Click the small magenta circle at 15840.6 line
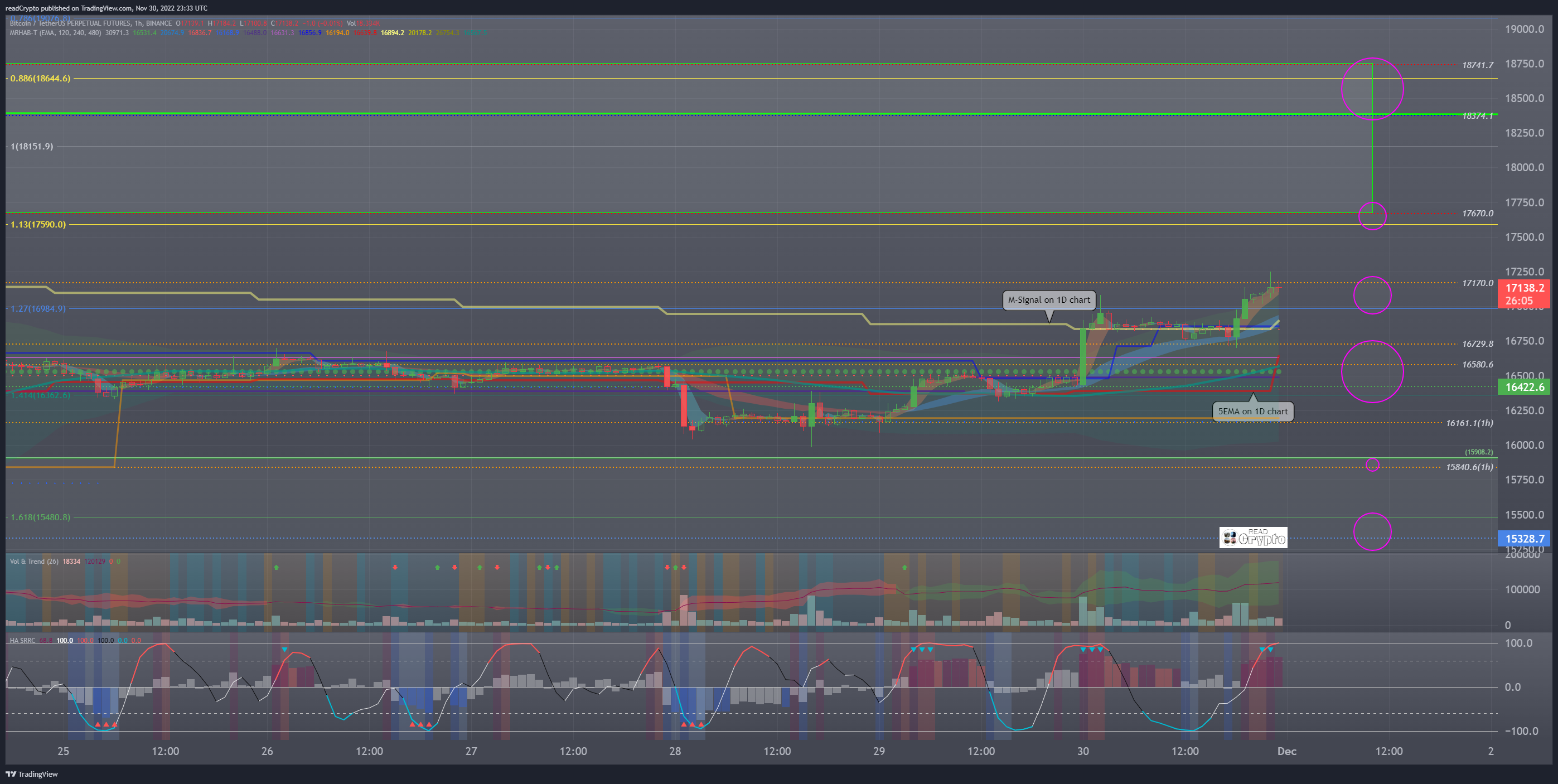This screenshot has height=784, width=1558. point(1372,465)
